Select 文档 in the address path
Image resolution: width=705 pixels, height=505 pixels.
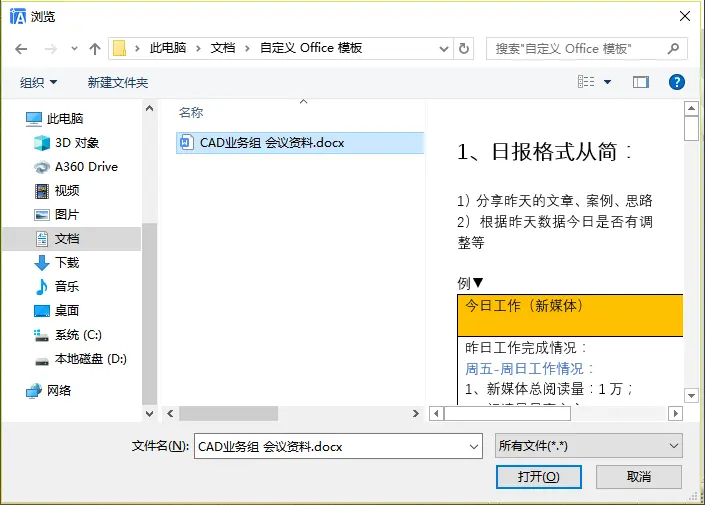click(223, 48)
